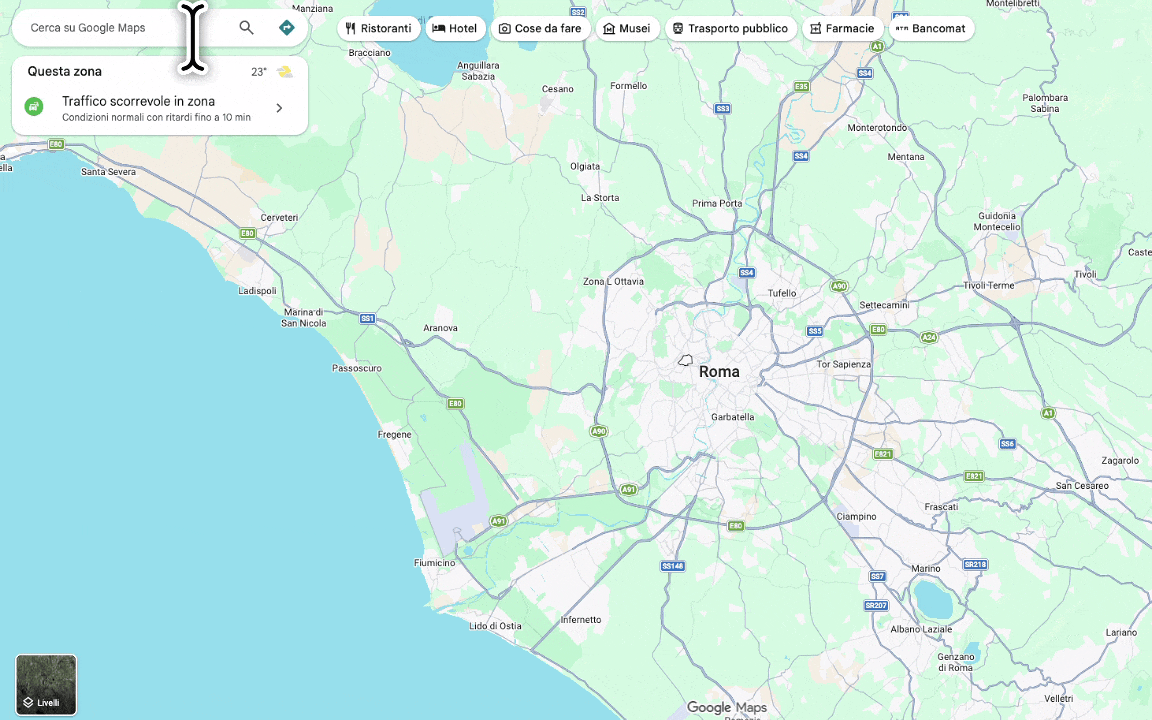Click the Ladispoli town label
This screenshot has height=720, width=1152.
coord(257,291)
